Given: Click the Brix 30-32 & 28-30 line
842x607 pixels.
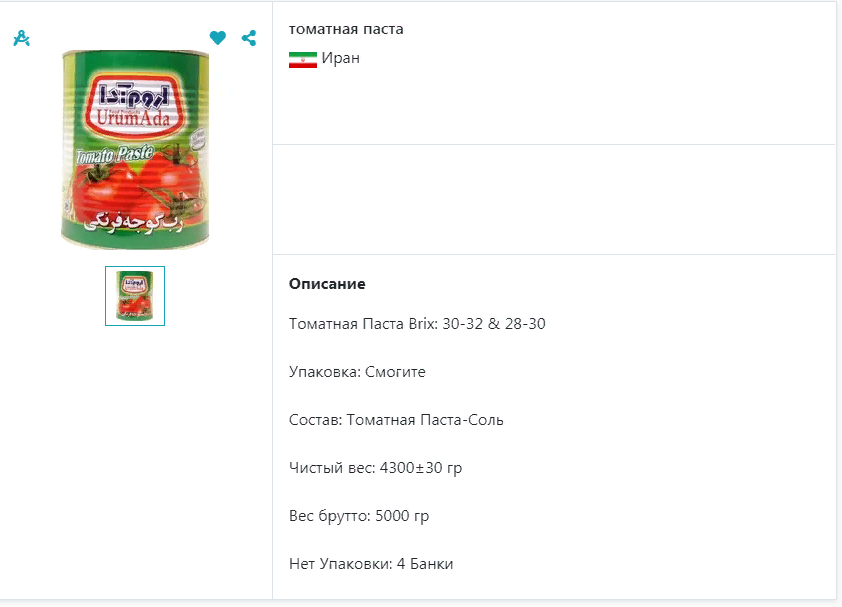Looking at the screenshot, I should (x=417, y=324).
